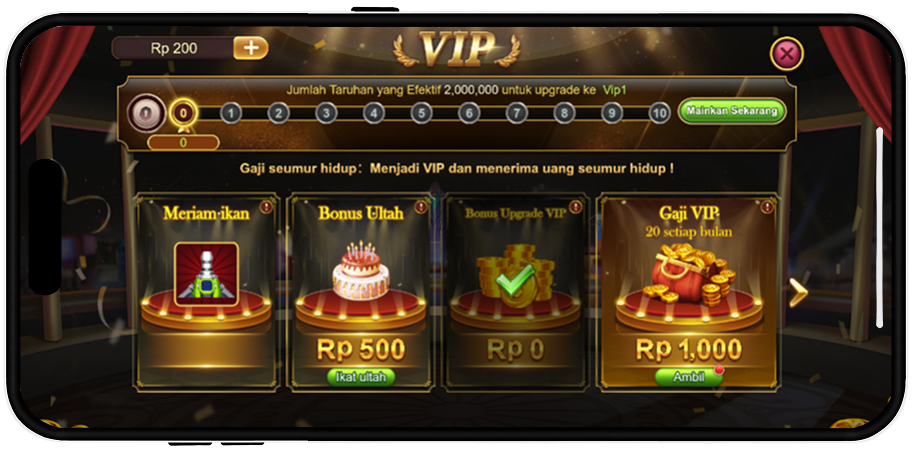Image resolution: width=913 pixels, height=450 pixels.
Task: Close the VIP panel with the X
Action: click(787, 54)
